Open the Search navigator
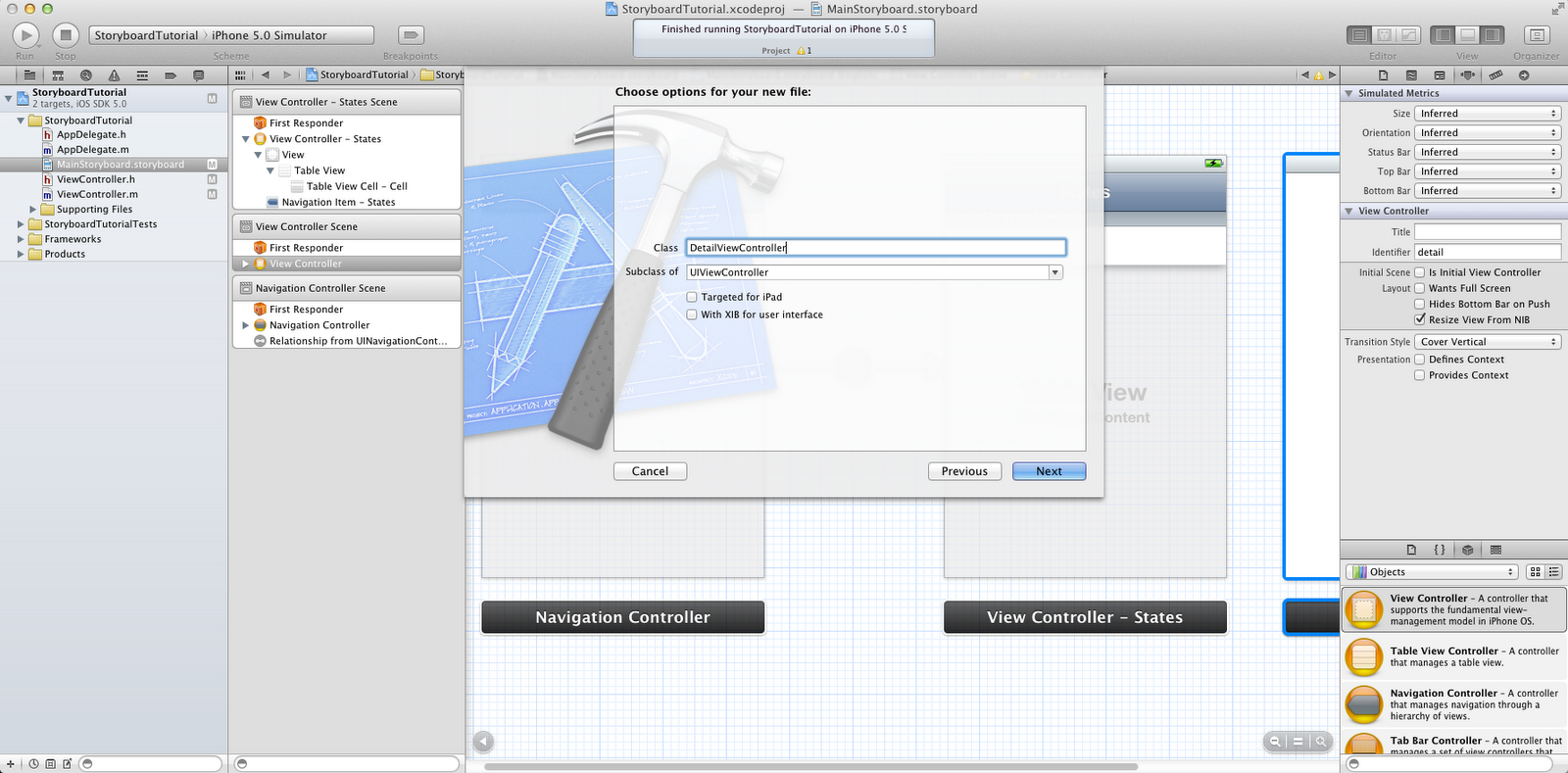The image size is (1568, 773). click(86, 75)
